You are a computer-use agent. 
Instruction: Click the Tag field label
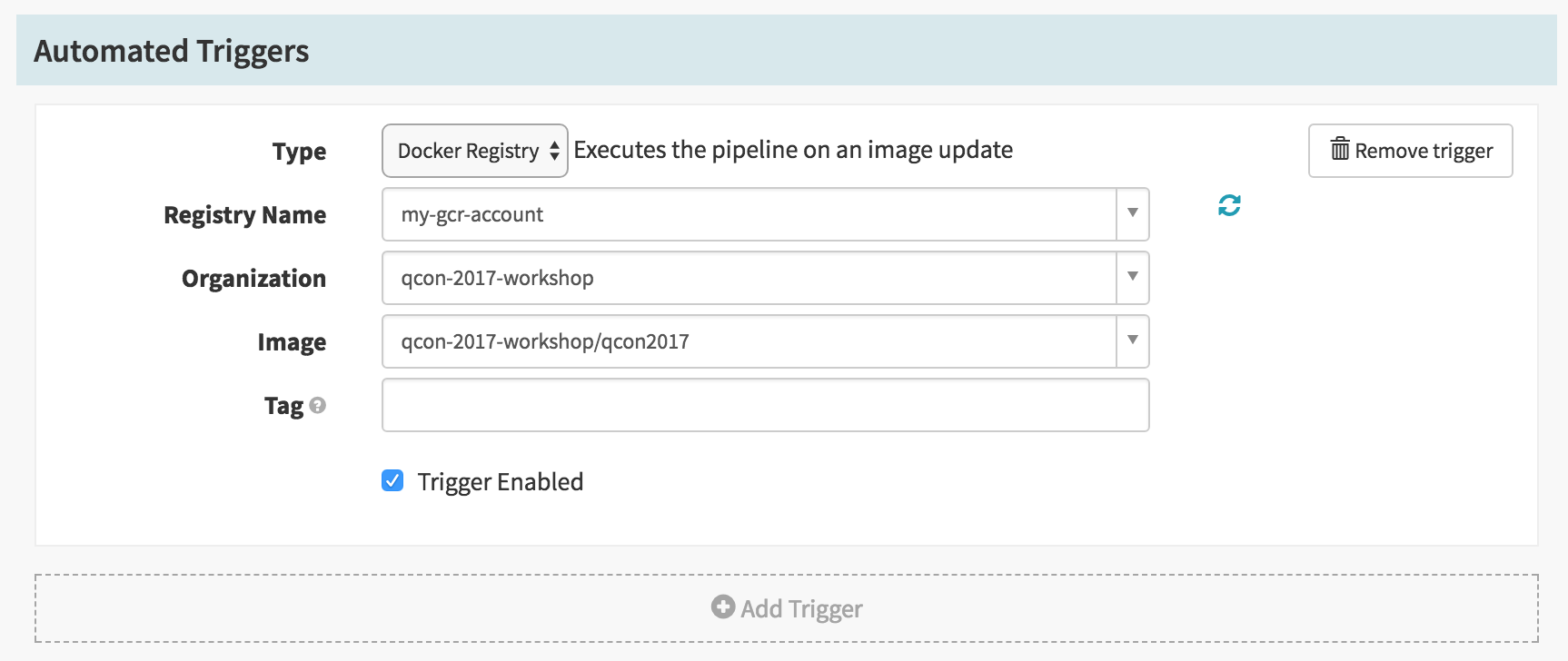pyautogui.click(x=283, y=406)
